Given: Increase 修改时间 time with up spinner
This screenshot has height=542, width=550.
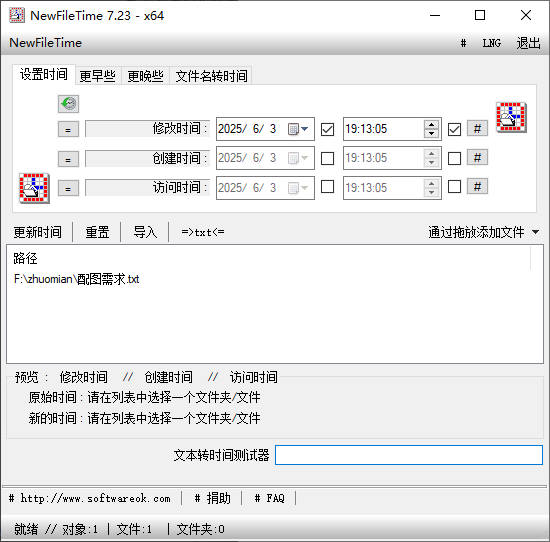Looking at the screenshot, I should coord(431,125).
